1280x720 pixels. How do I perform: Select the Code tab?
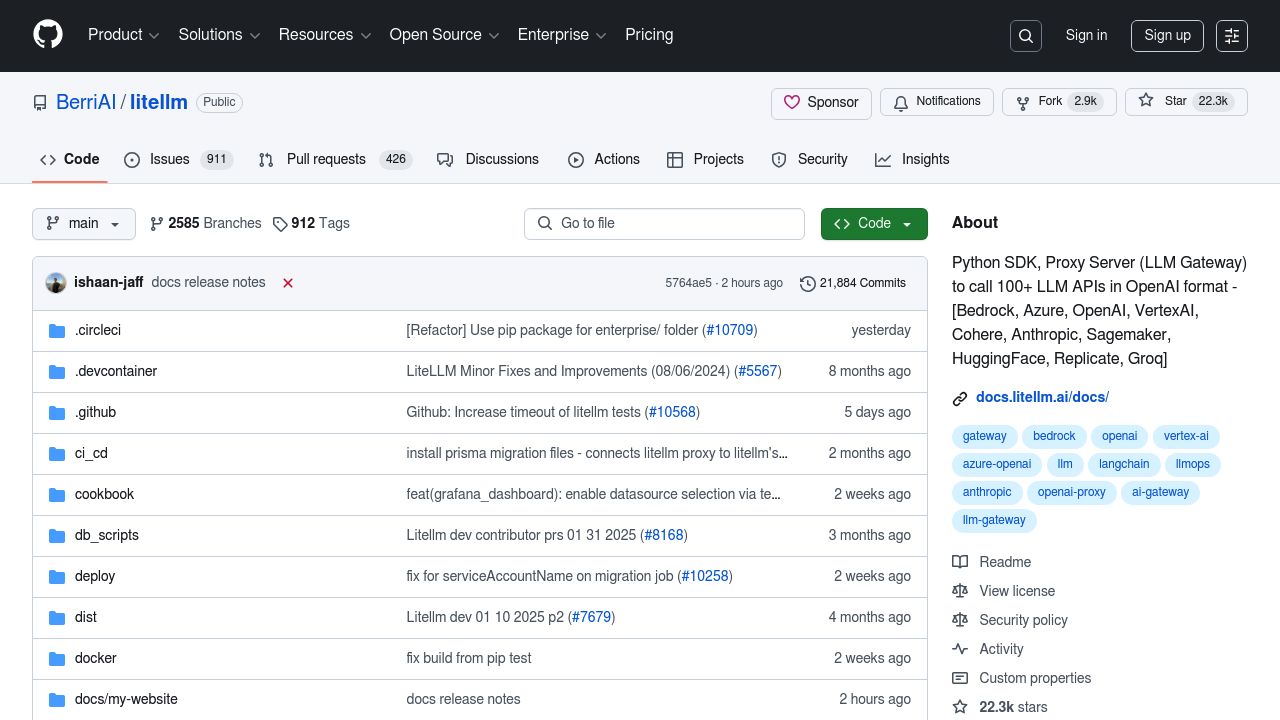70,159
